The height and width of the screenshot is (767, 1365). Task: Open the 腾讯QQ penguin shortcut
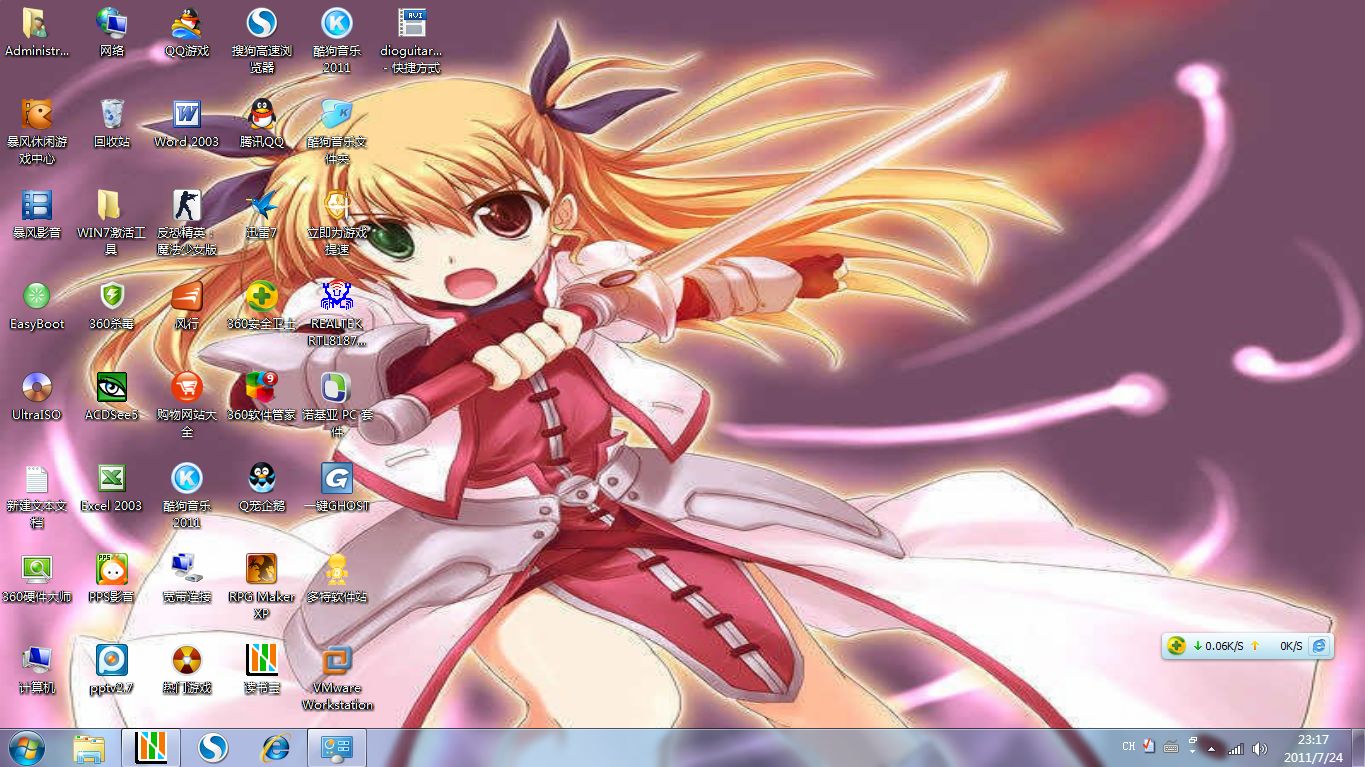tap(262, 123)
